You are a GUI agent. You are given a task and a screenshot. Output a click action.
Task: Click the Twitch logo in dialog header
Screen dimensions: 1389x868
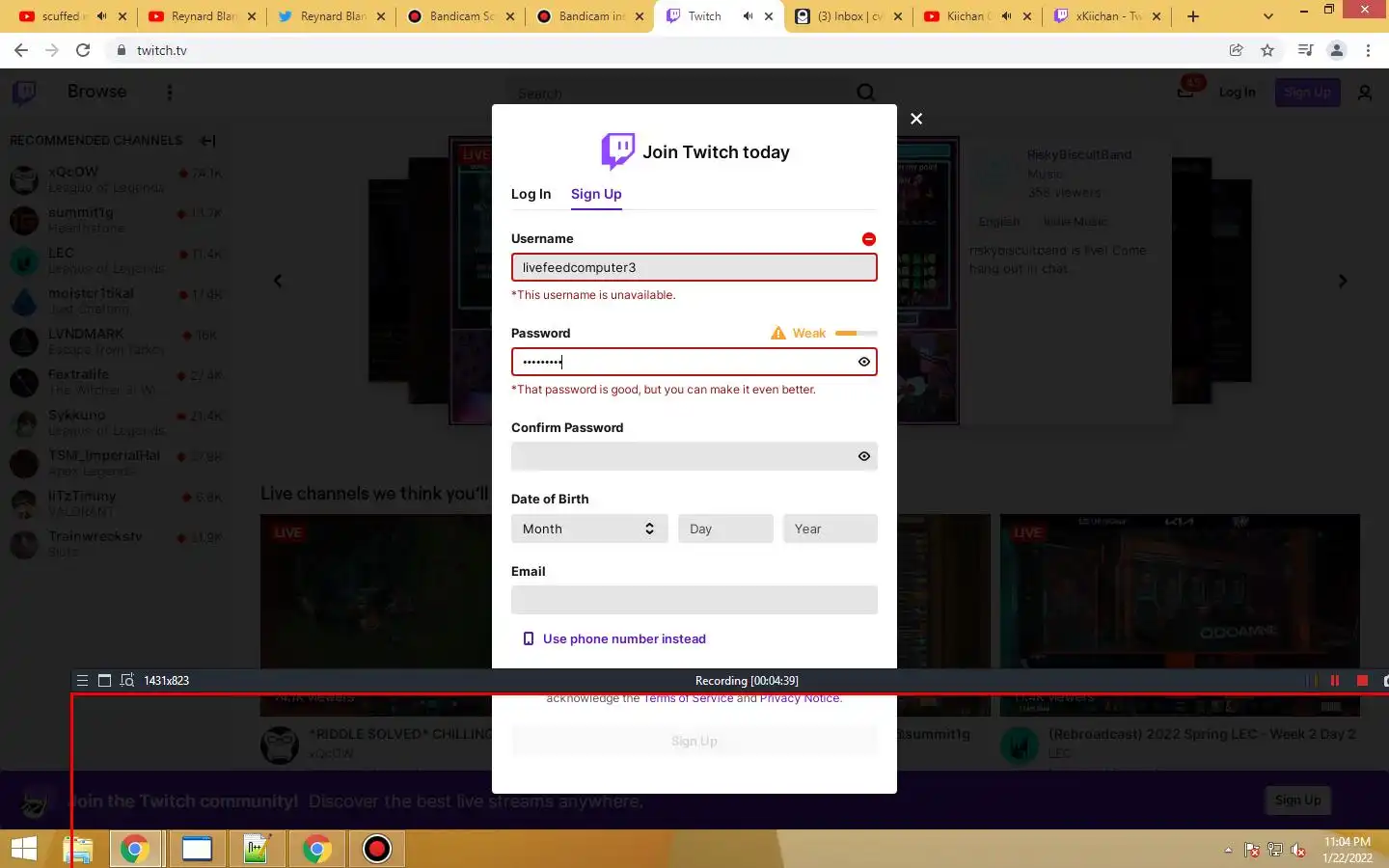coord(618,151)
